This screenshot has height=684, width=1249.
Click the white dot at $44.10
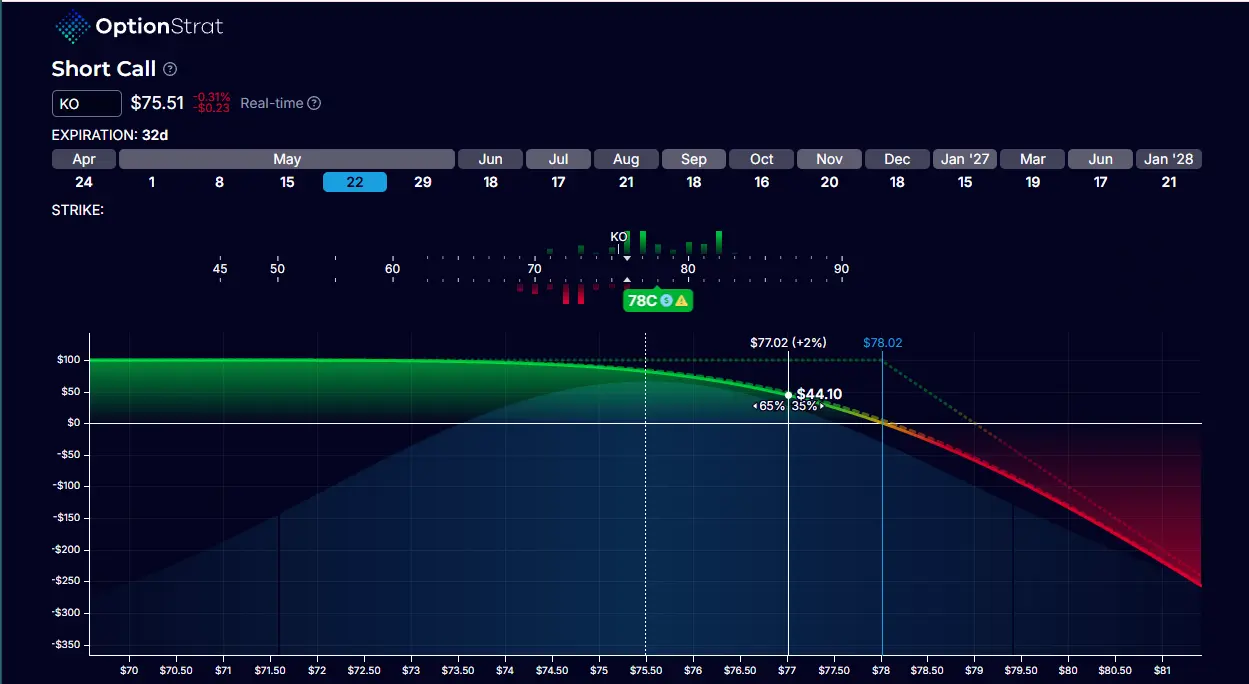pos(788,395)
